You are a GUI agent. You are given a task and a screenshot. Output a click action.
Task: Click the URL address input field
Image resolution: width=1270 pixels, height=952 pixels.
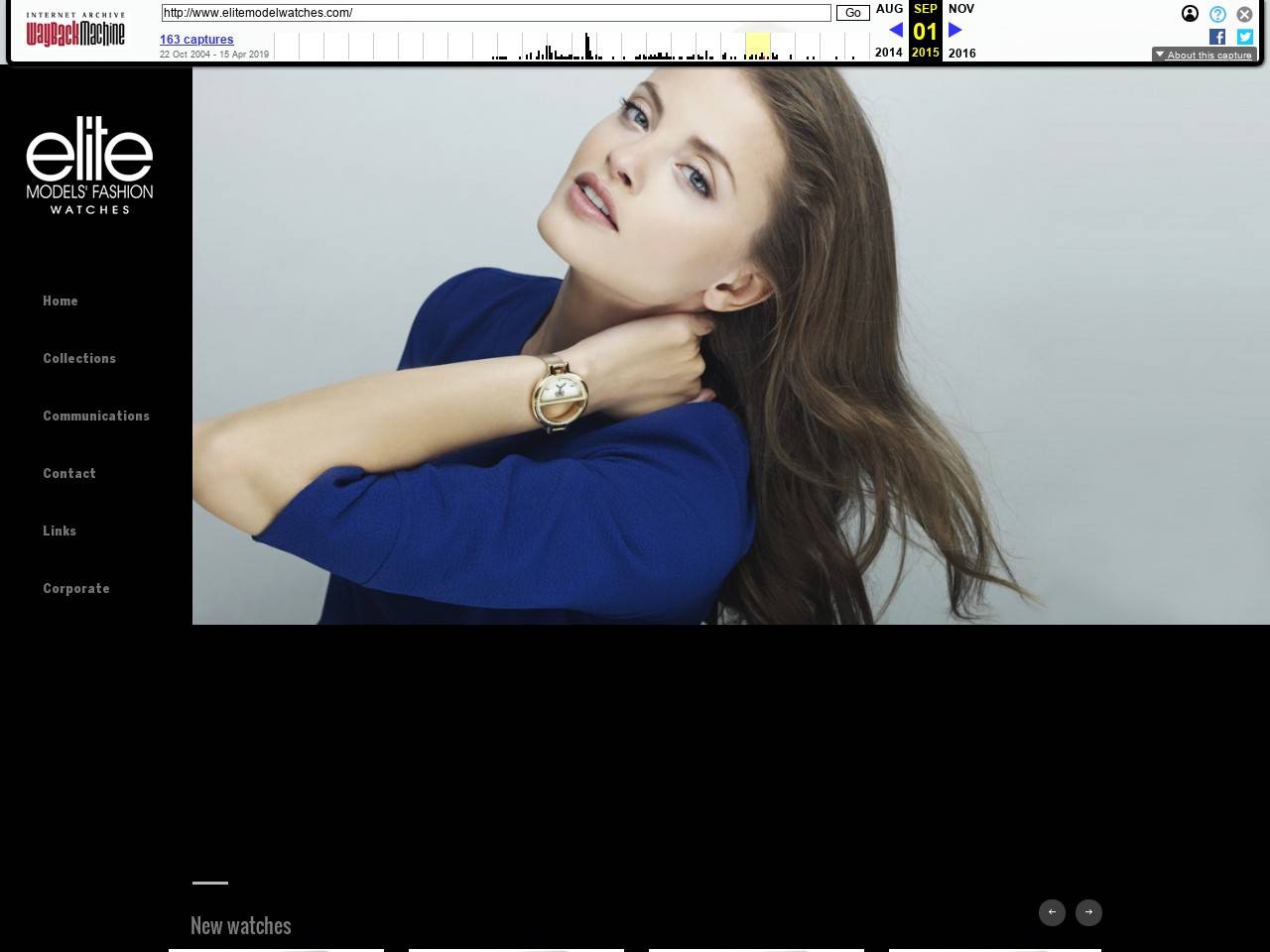(496, 13)
